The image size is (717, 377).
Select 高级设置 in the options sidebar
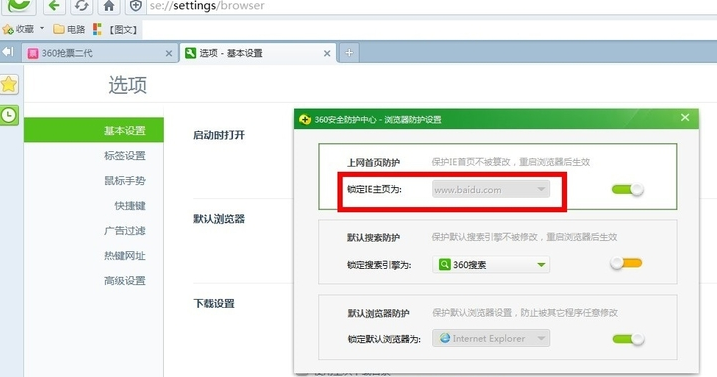(x=124, y=280)
